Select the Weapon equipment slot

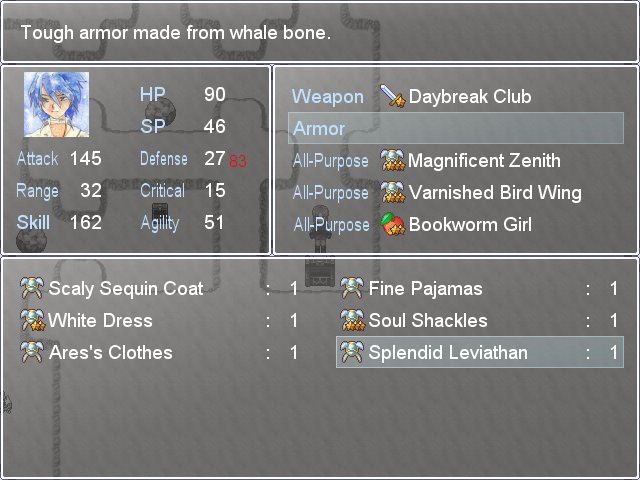[456, 96]
